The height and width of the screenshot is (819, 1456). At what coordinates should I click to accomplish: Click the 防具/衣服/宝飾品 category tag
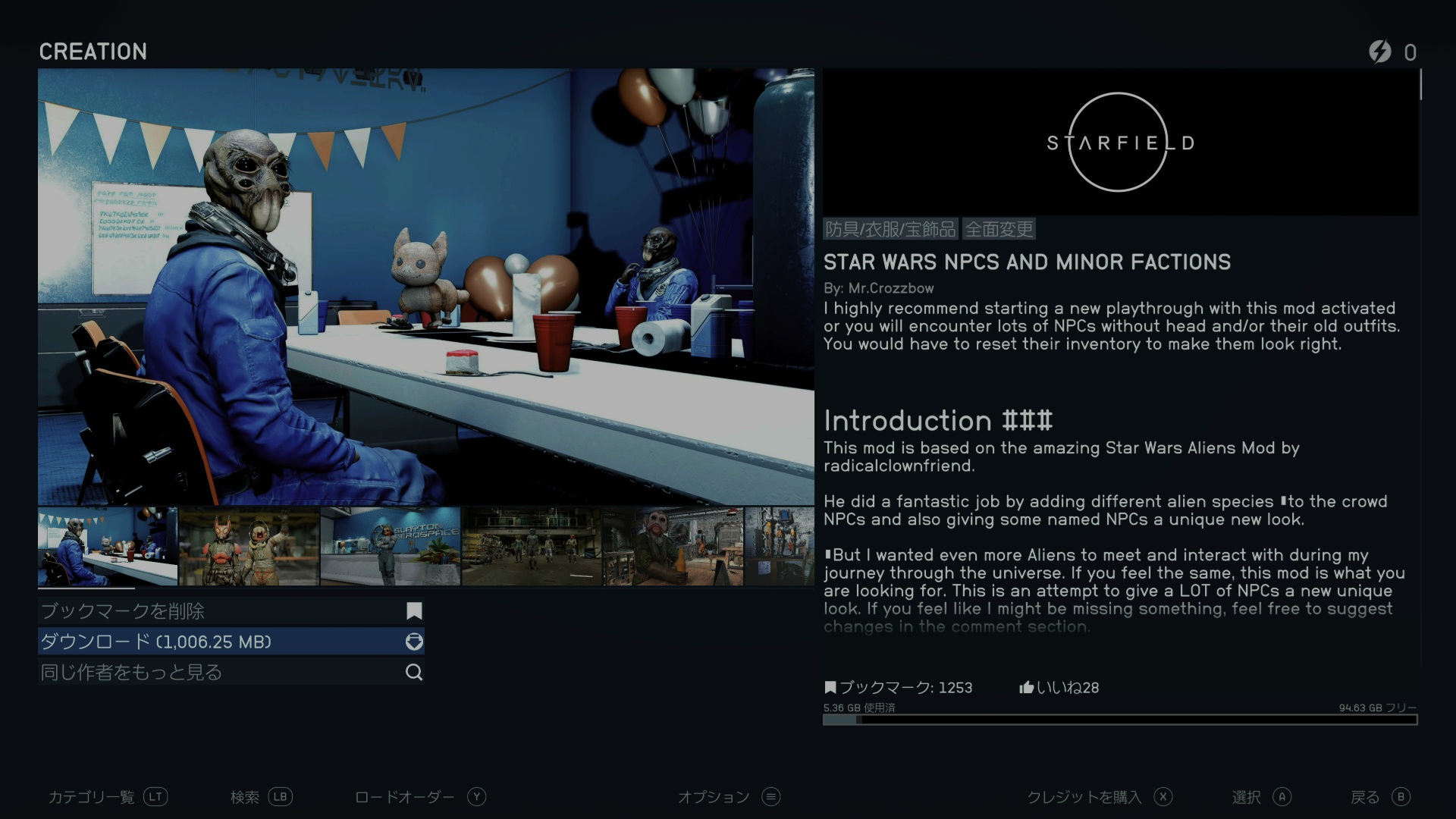click(x=890, y=229)
